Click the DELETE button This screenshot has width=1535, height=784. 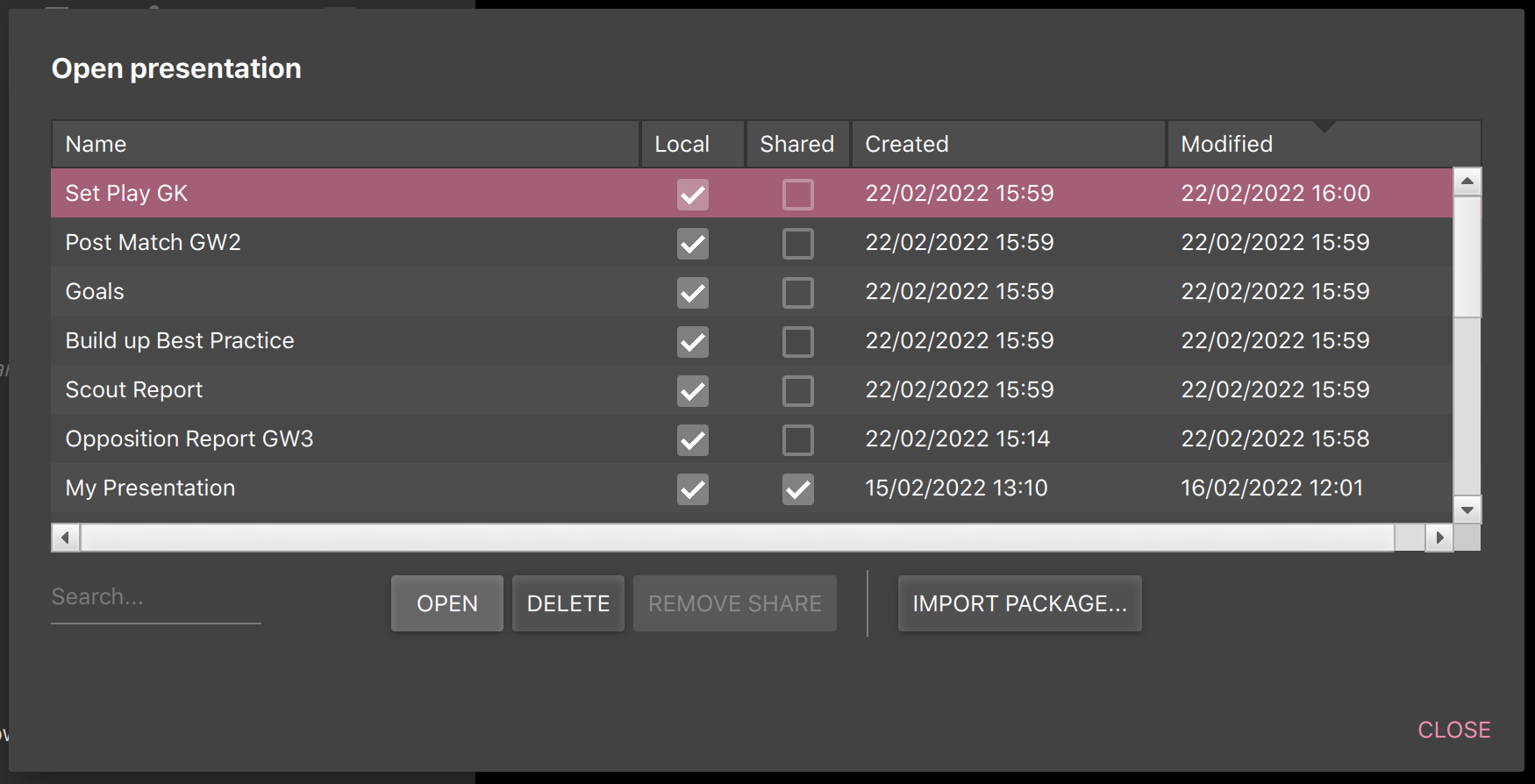pyautogui.click(x=568, y=603)
